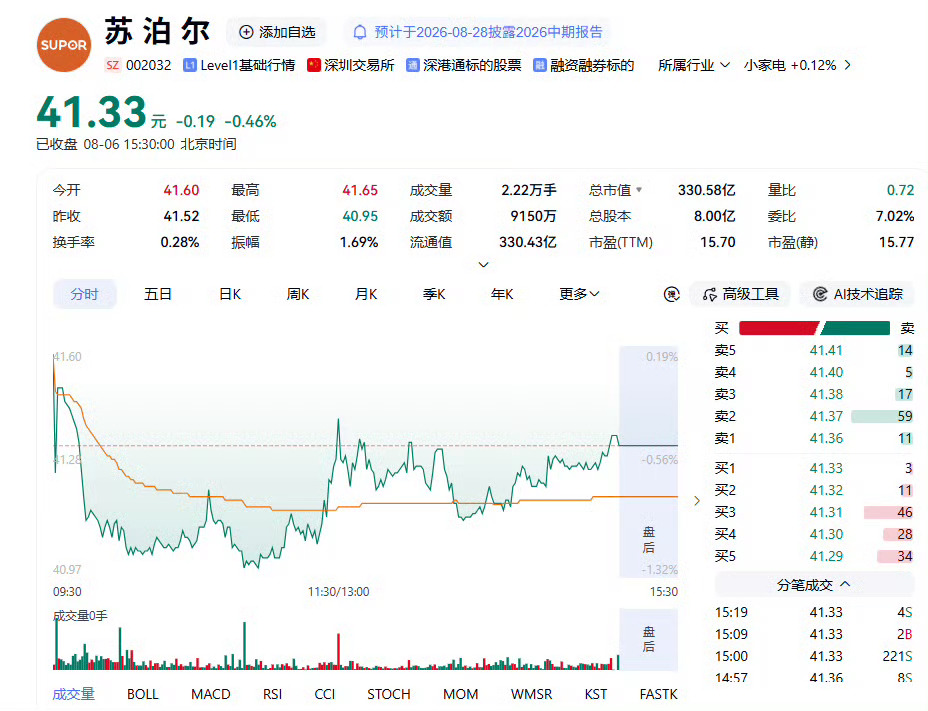Expand more quote details chevron below stats
928x711 pixels.
484,264
